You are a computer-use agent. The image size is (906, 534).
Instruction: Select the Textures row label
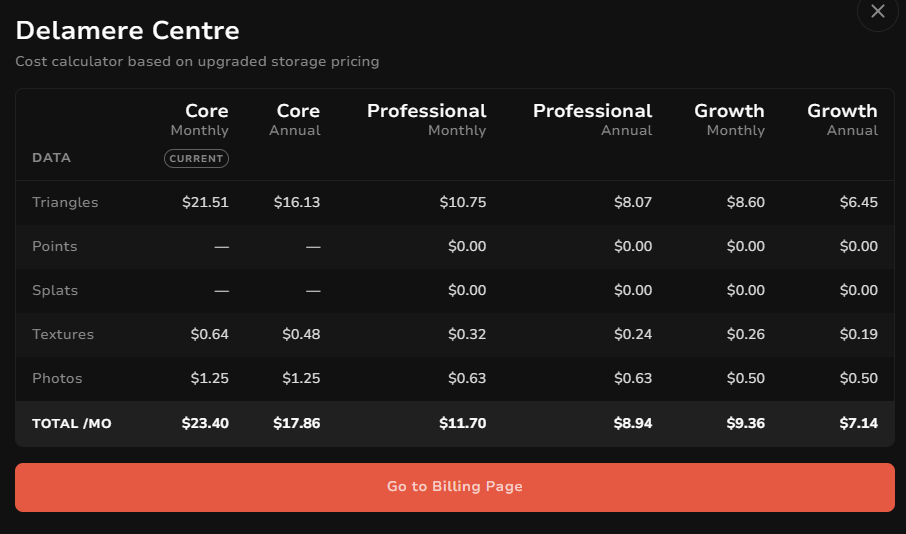[63, 334]
